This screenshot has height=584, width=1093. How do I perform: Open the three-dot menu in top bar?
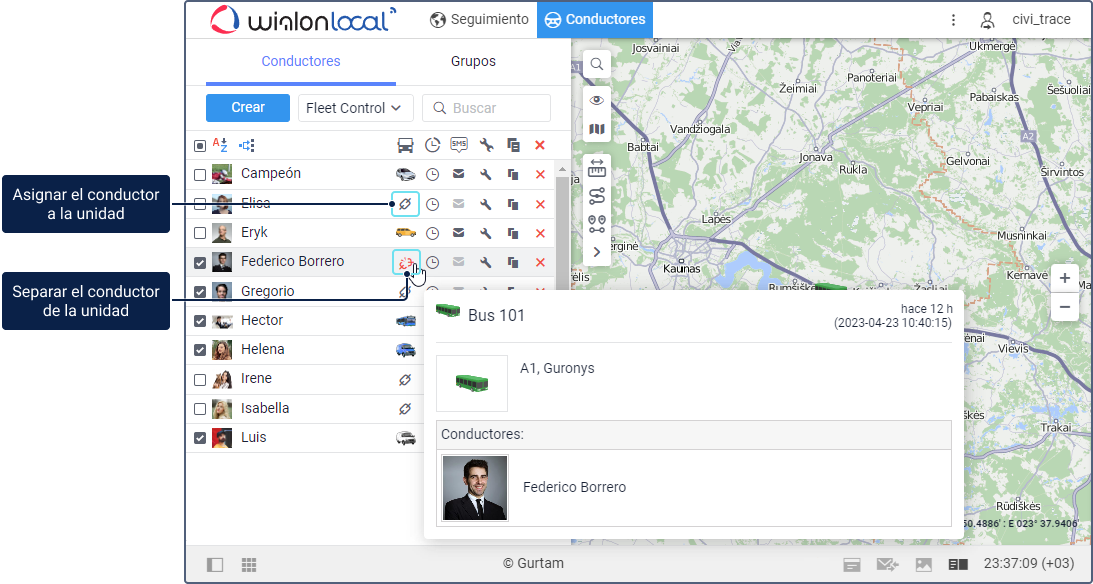pyautogui.click(x=954, y=20)
